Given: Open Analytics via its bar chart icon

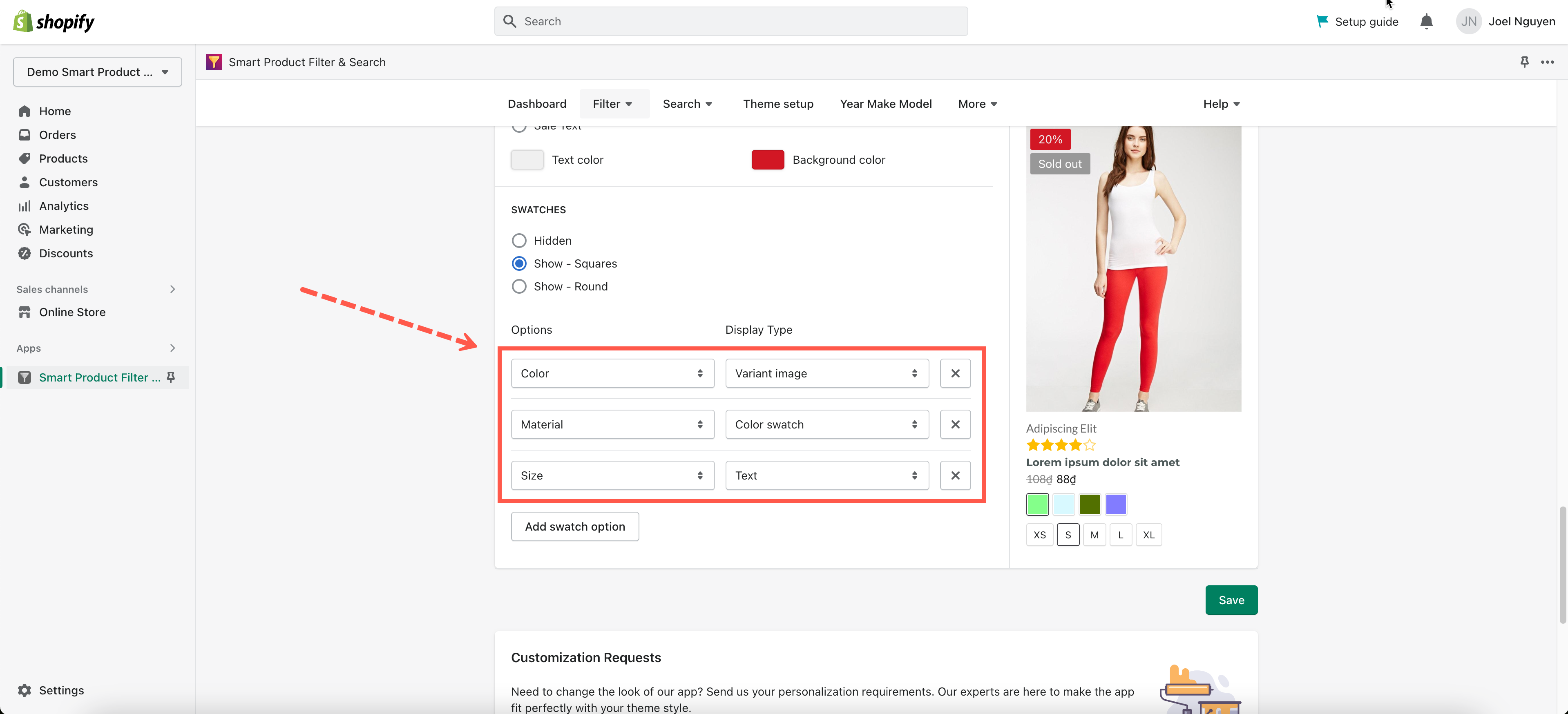Looking at the screenshot, I should (x=25, y=206).
